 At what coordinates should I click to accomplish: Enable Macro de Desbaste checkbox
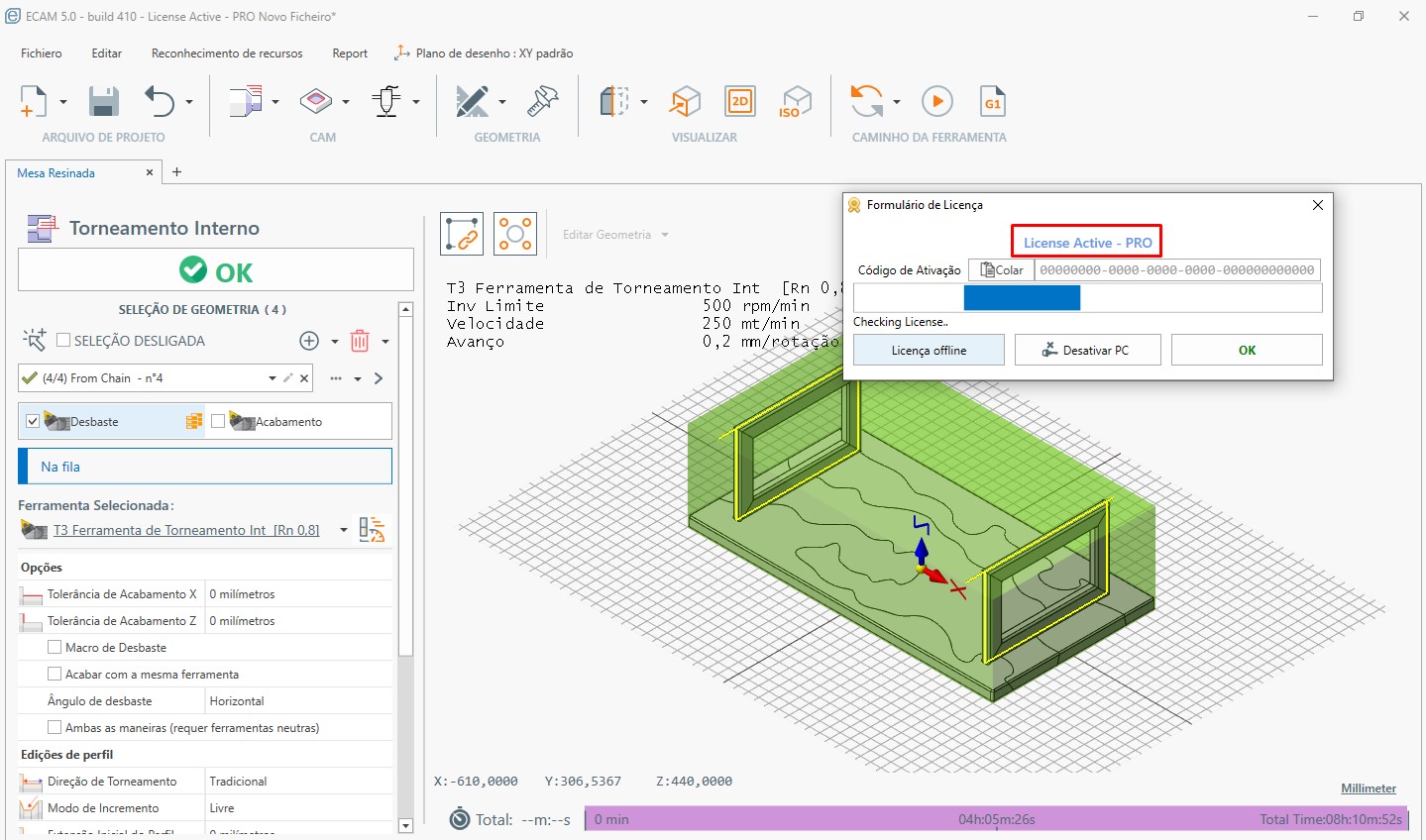pos(55,647)
